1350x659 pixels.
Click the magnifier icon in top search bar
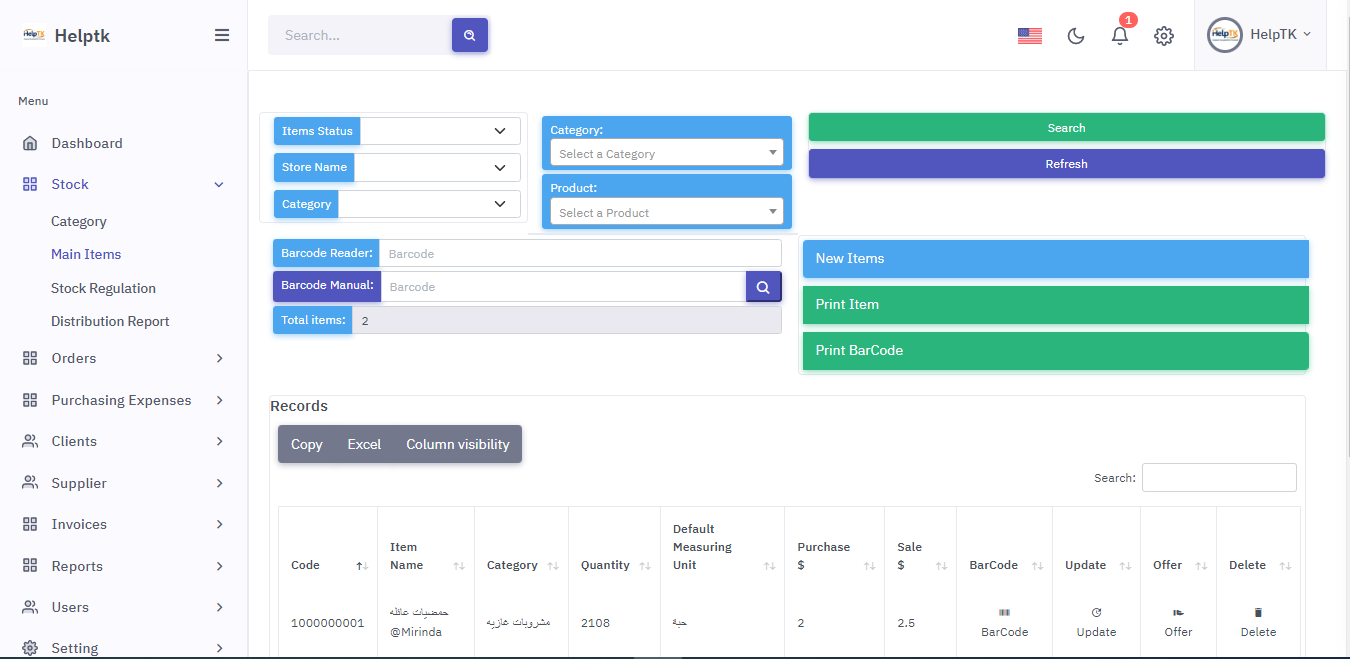point(469,35)
